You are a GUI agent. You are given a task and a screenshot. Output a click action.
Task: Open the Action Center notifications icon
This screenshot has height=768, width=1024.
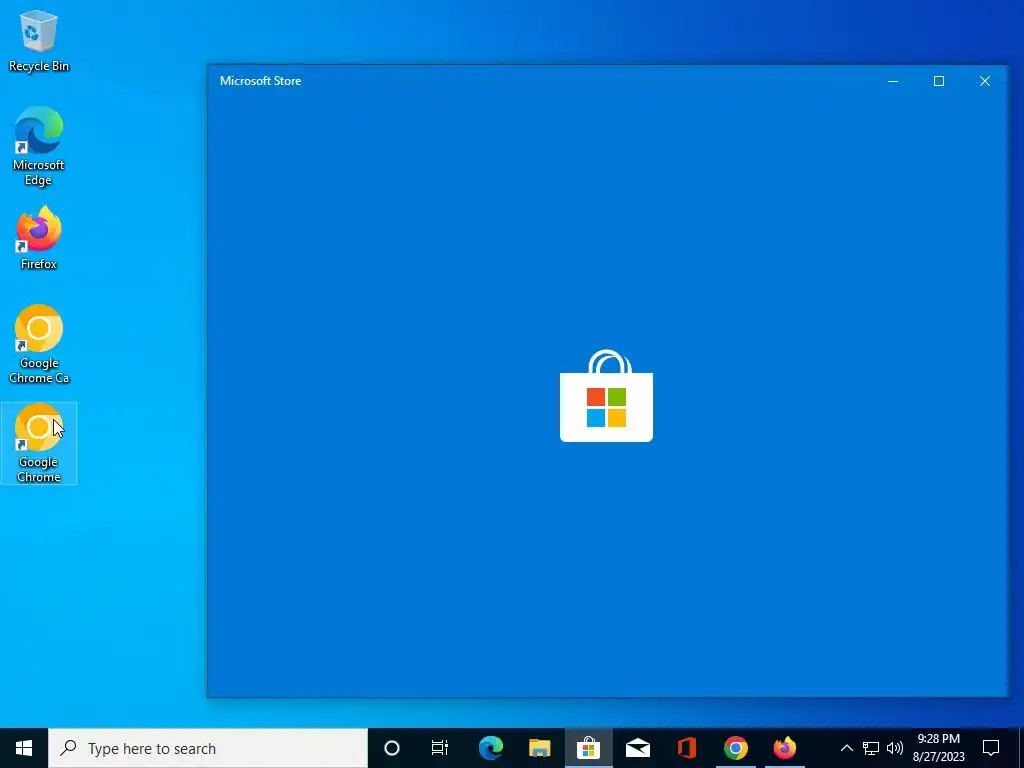991,748
